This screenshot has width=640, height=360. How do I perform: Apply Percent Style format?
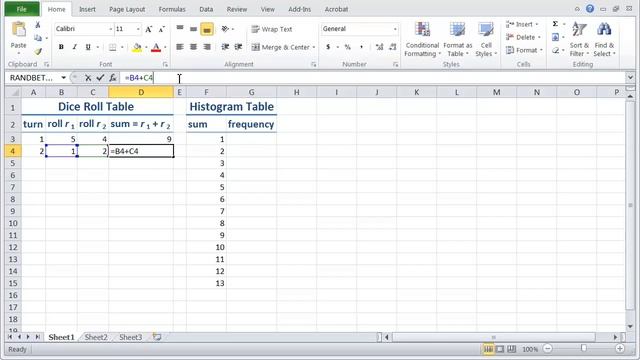pos(347,47)
